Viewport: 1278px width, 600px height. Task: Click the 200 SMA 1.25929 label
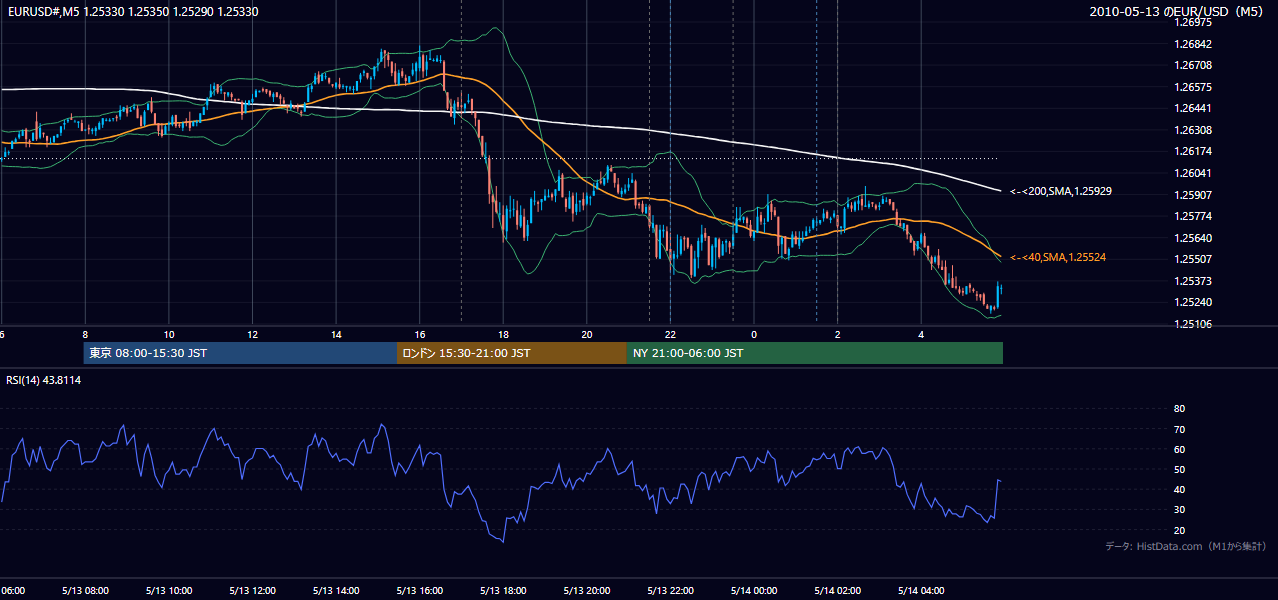(x=1059, y=191)
